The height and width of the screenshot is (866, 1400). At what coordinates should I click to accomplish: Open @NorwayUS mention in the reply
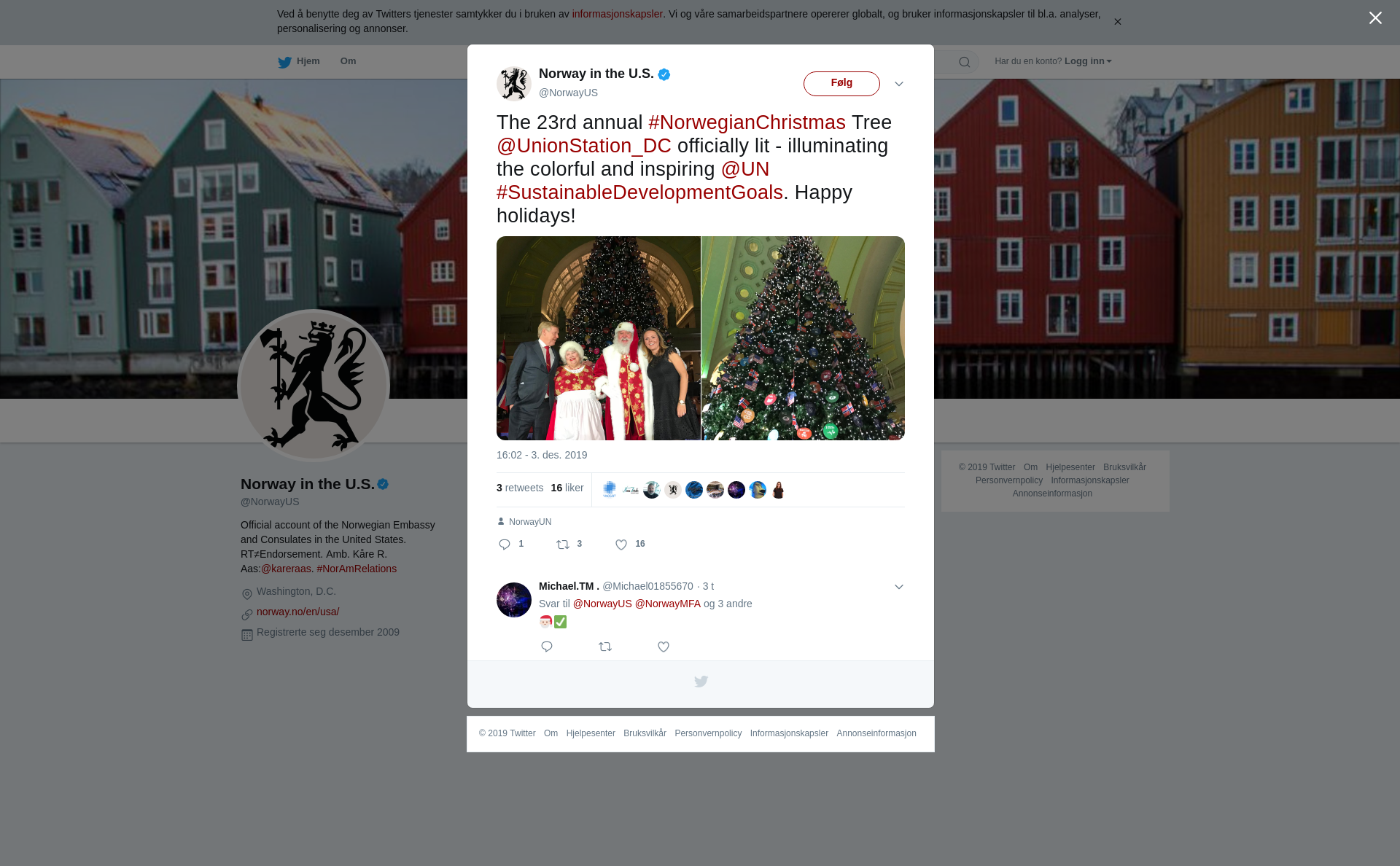(602, 604)
